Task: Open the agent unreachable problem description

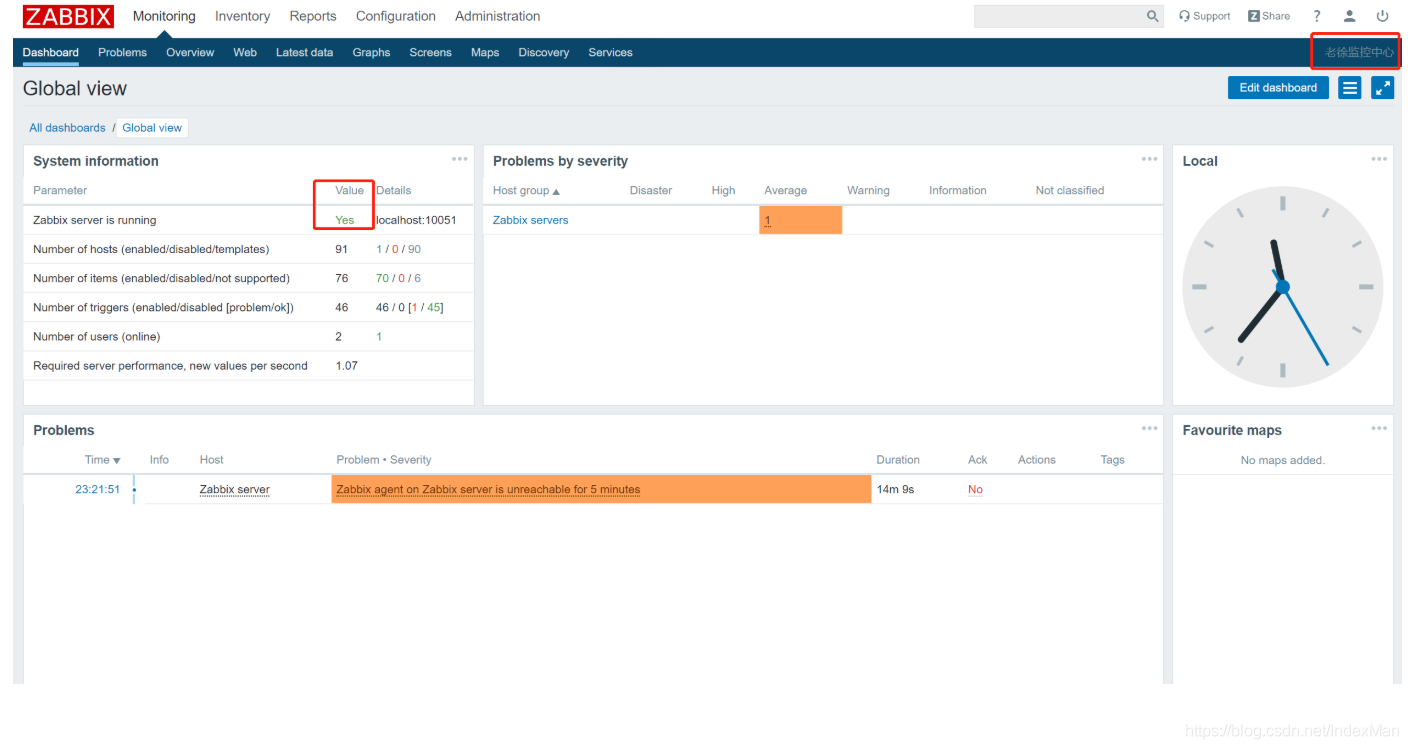Action: (x=488, y=489)
